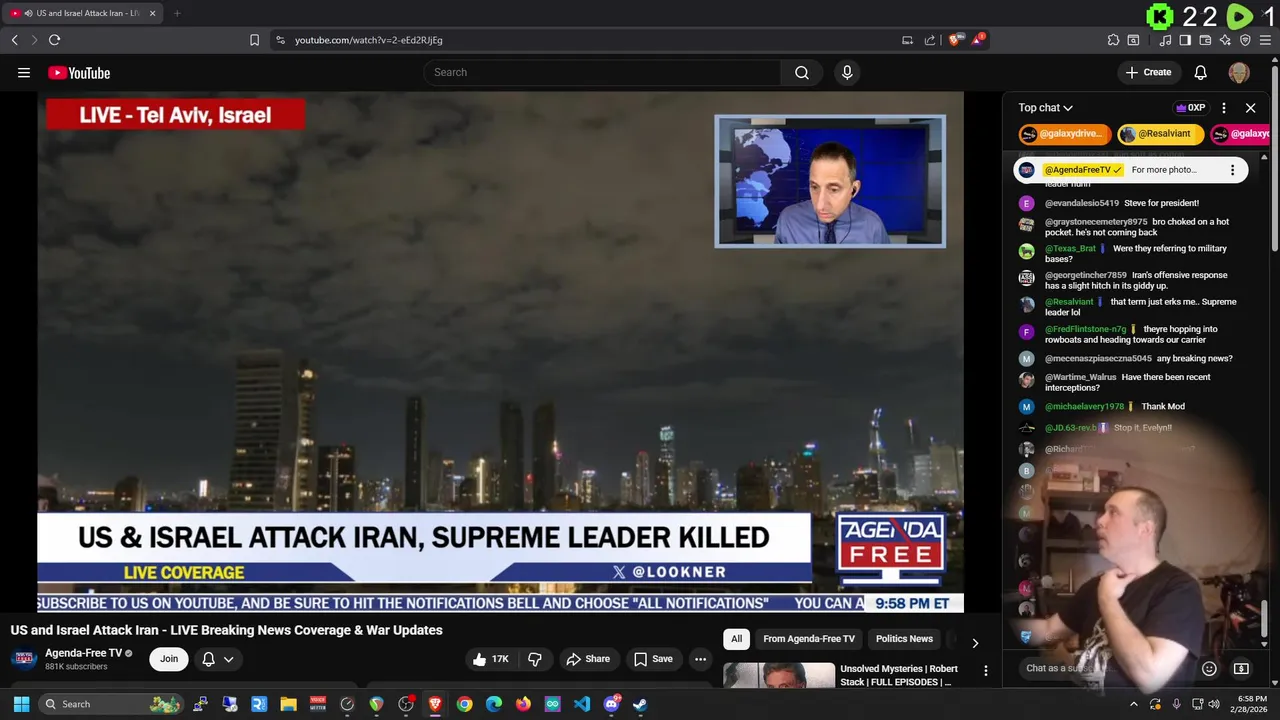The width and height of the screenshot is (1280, 720).
Task: Open the browser extensions puzzle icon
Action: [1113, 40]
